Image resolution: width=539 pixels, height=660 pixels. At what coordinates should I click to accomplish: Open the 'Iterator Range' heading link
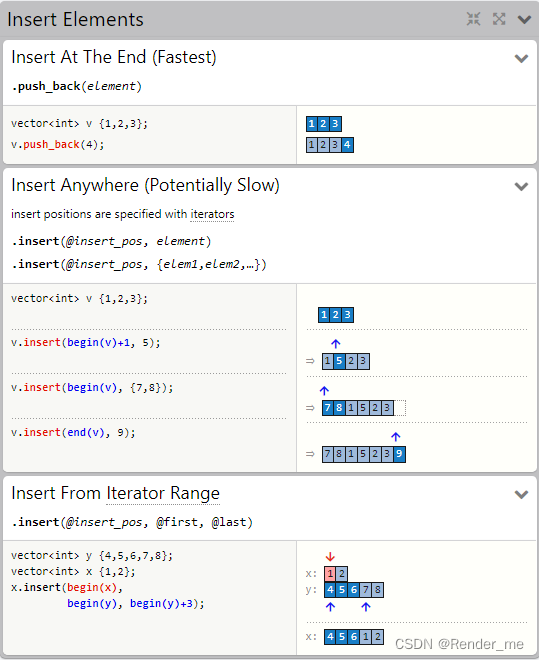pos(163,493)
